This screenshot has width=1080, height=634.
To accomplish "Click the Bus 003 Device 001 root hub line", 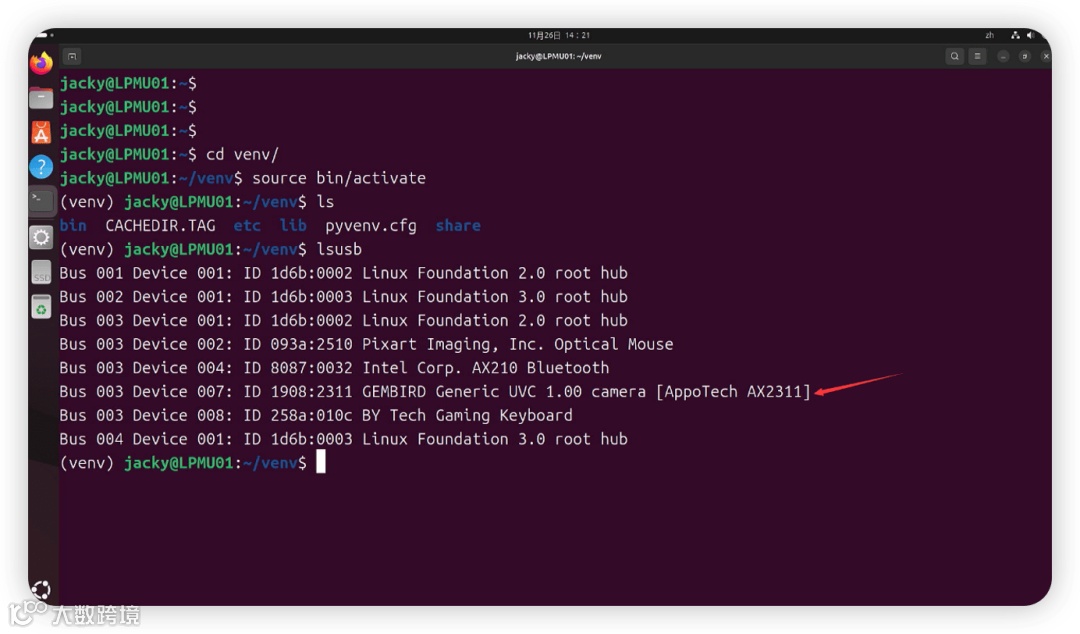I will pyautogui.click(x=344, y=320).
